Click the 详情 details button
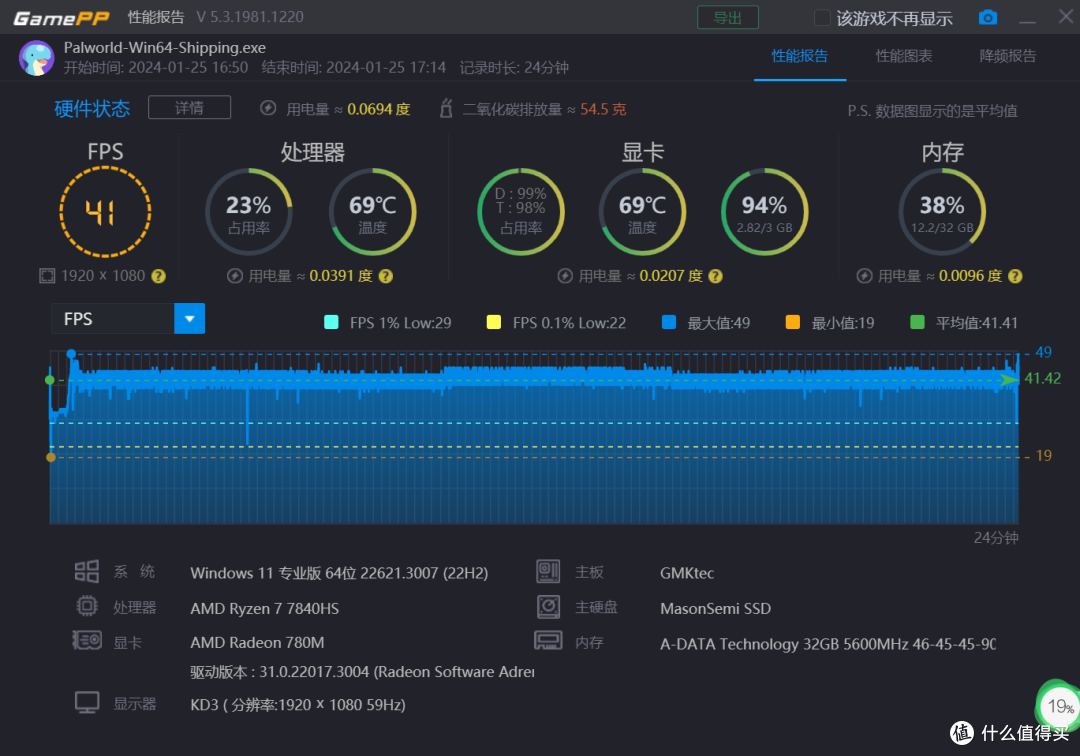The width and height of the screenshot is (1080, 756). click(189, 107)
